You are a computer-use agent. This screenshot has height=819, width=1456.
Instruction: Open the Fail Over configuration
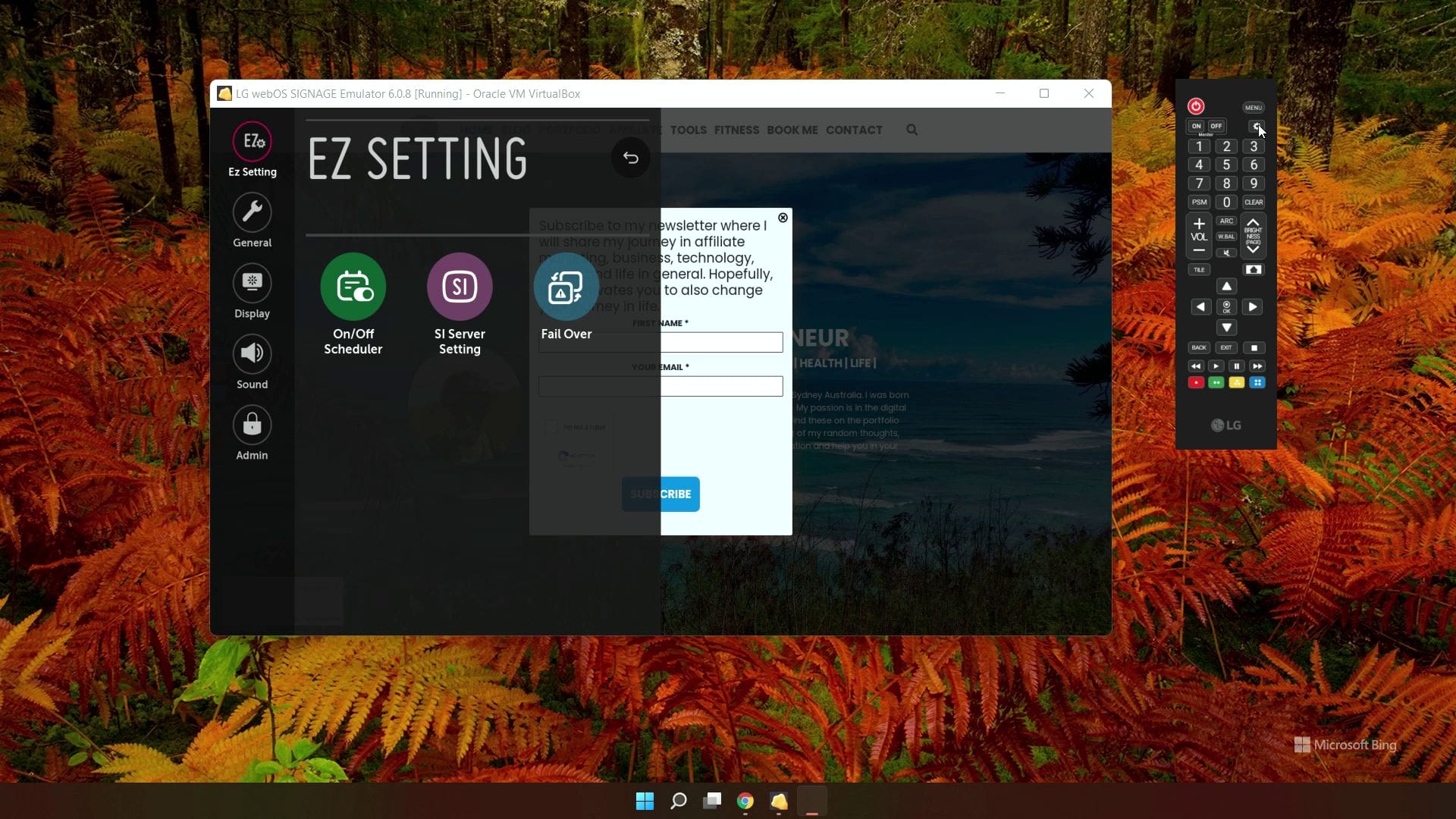coord(566,287)
